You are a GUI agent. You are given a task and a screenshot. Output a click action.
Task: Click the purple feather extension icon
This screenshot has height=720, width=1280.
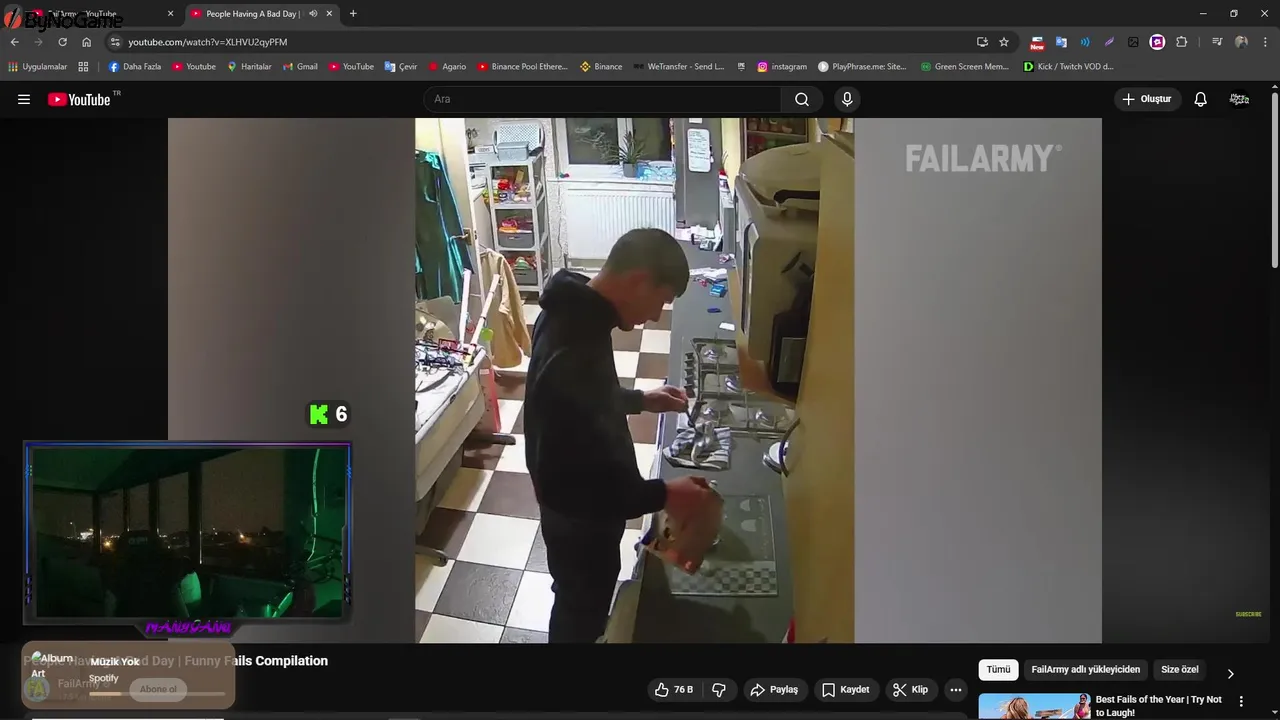coord(1109,42)
